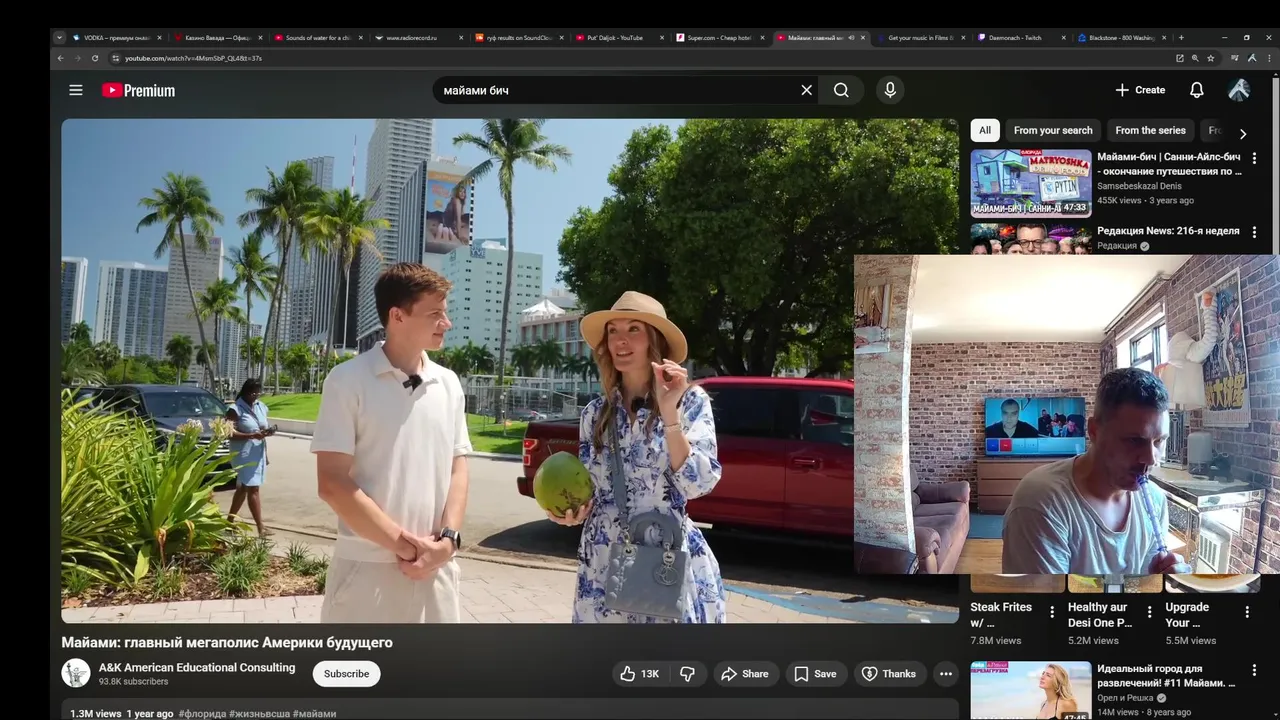
Task: Save the video to a playlist
Action: tap(815, 674)
